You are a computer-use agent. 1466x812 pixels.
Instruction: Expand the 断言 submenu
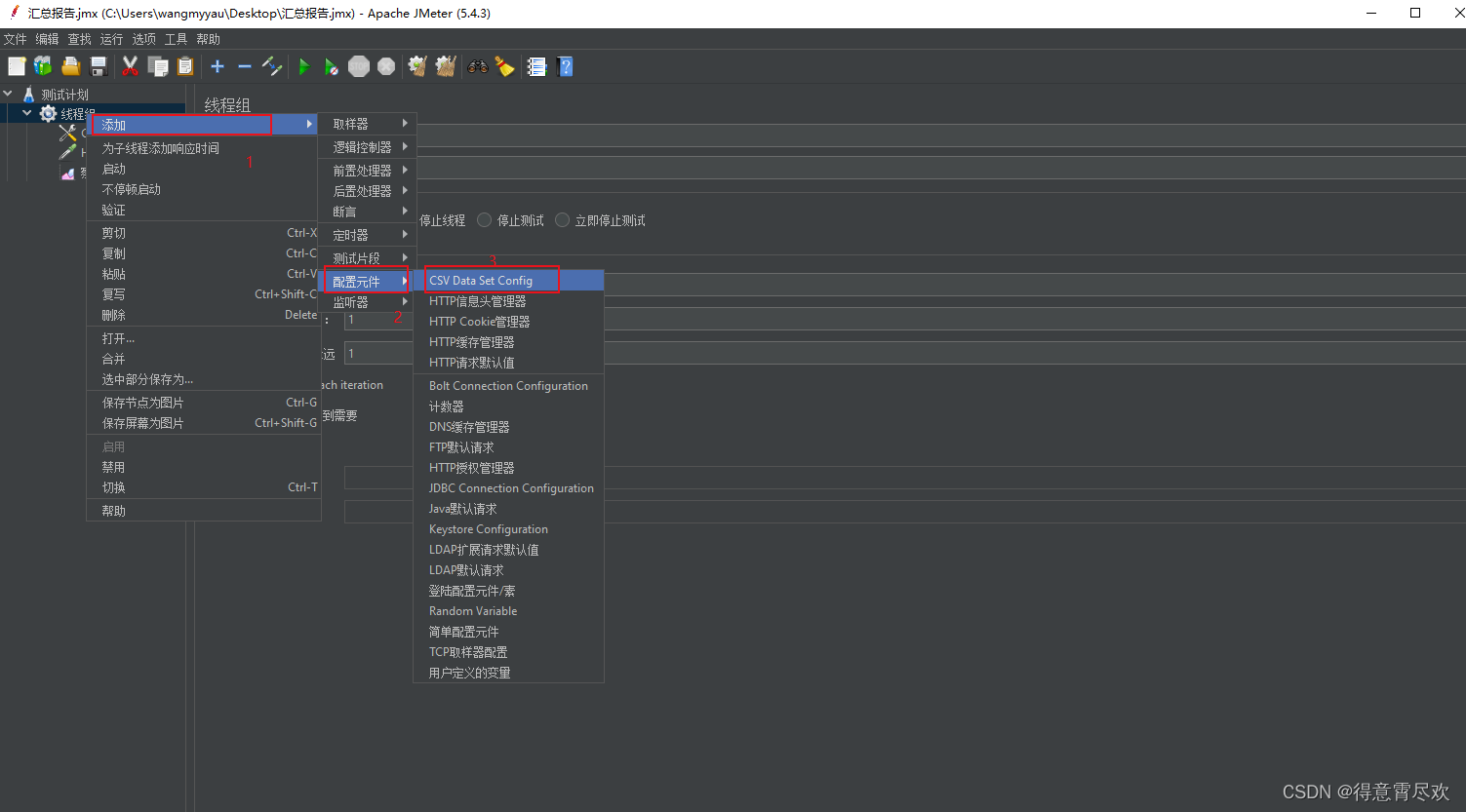[369, 212]
